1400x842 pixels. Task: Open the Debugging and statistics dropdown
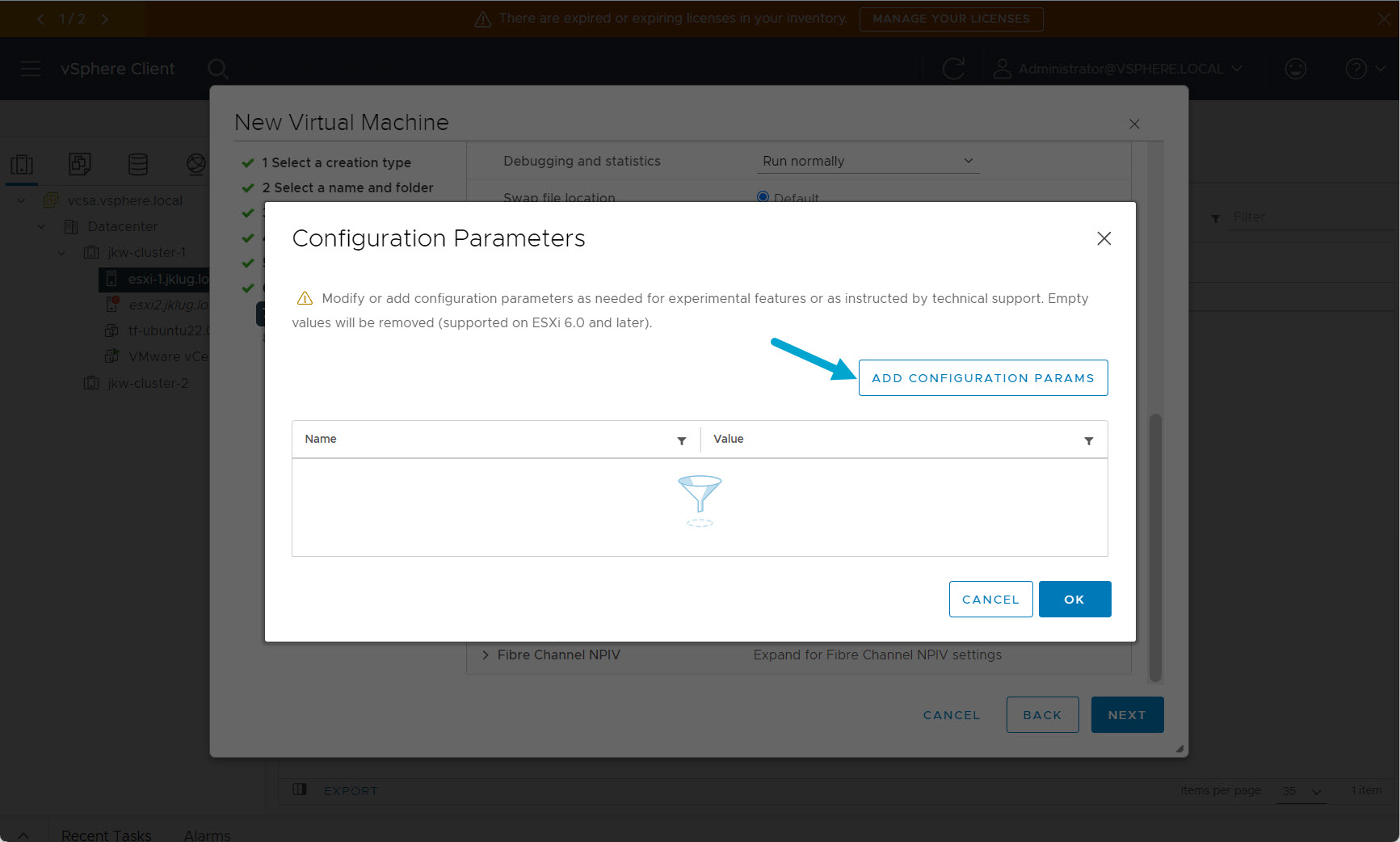[868, 161]
